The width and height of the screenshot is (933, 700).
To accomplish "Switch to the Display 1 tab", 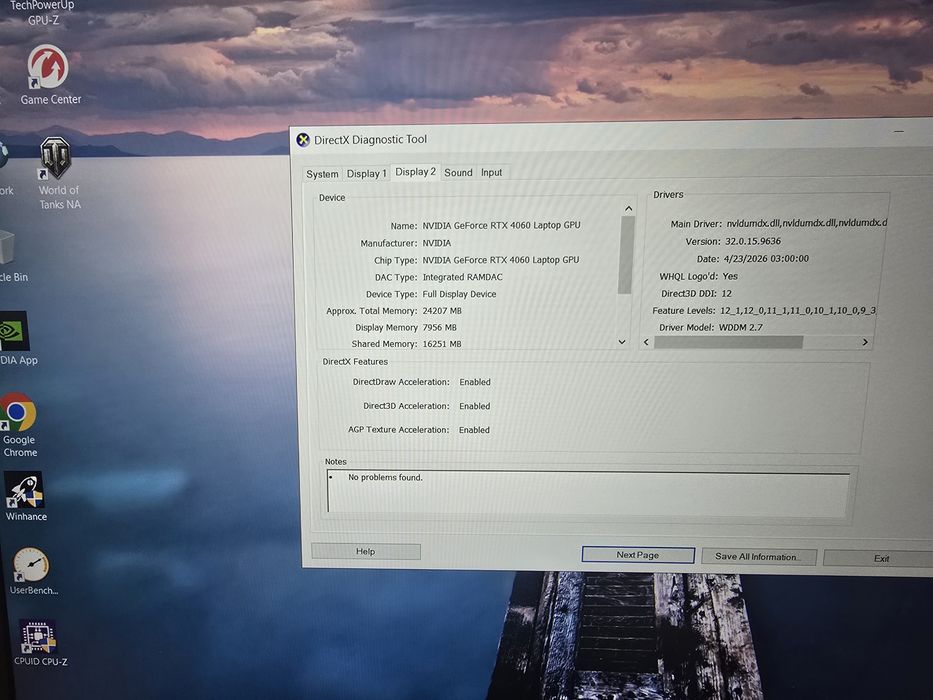I will pos(366,173).
